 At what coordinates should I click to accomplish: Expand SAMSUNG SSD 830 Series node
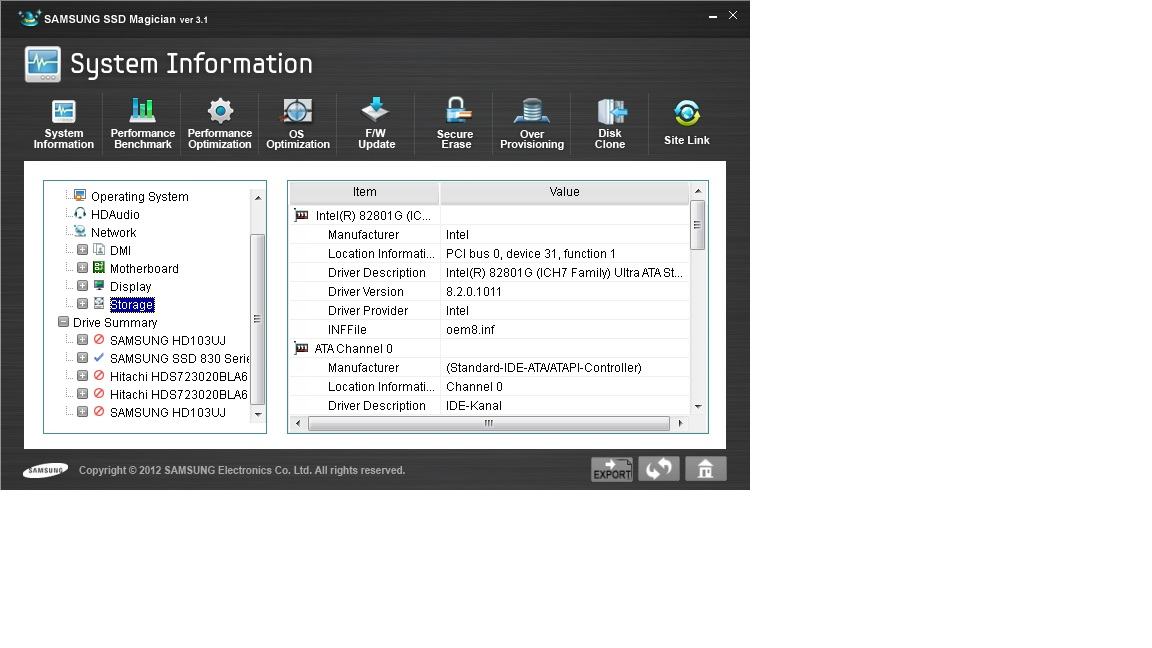point(82,358)
